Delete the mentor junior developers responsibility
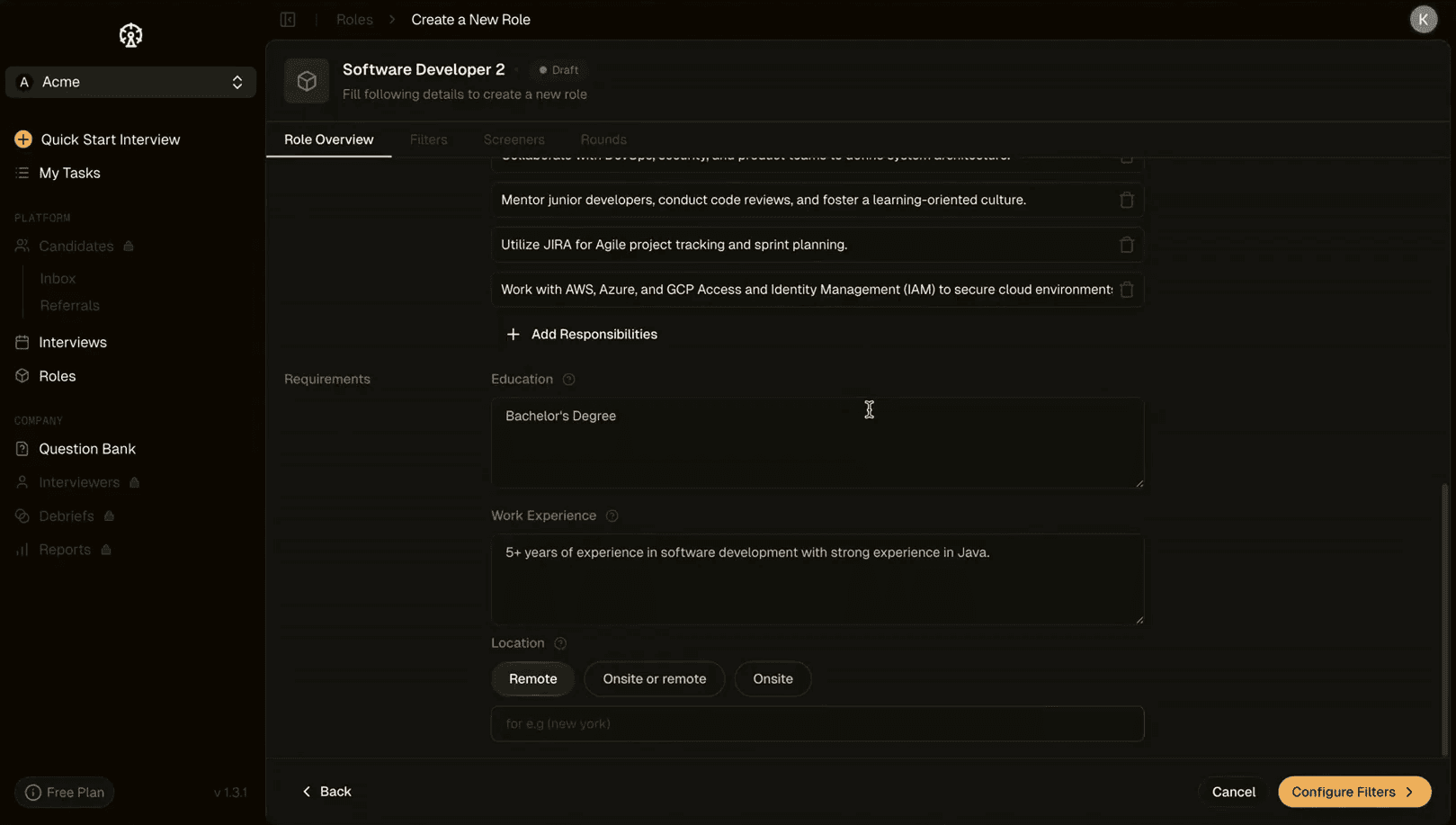This screenshot has width=1456, height=825. pos(1126,200)
